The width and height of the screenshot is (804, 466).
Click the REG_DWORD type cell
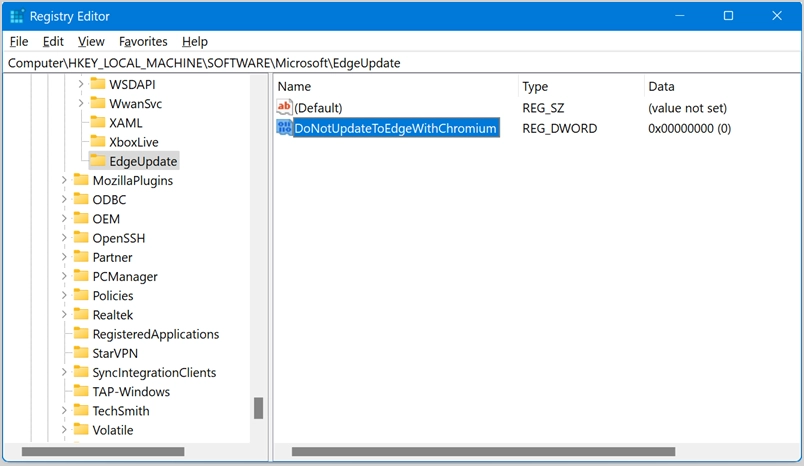[x=559, y=129]
